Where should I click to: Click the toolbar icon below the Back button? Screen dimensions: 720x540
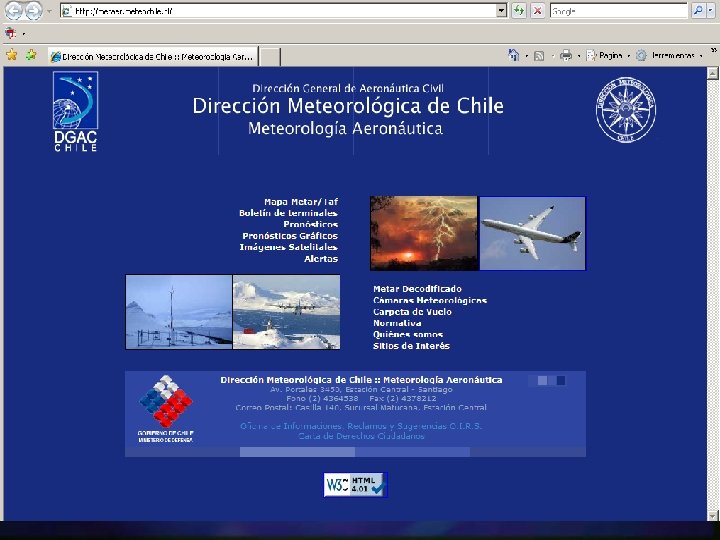coord(11,33)
